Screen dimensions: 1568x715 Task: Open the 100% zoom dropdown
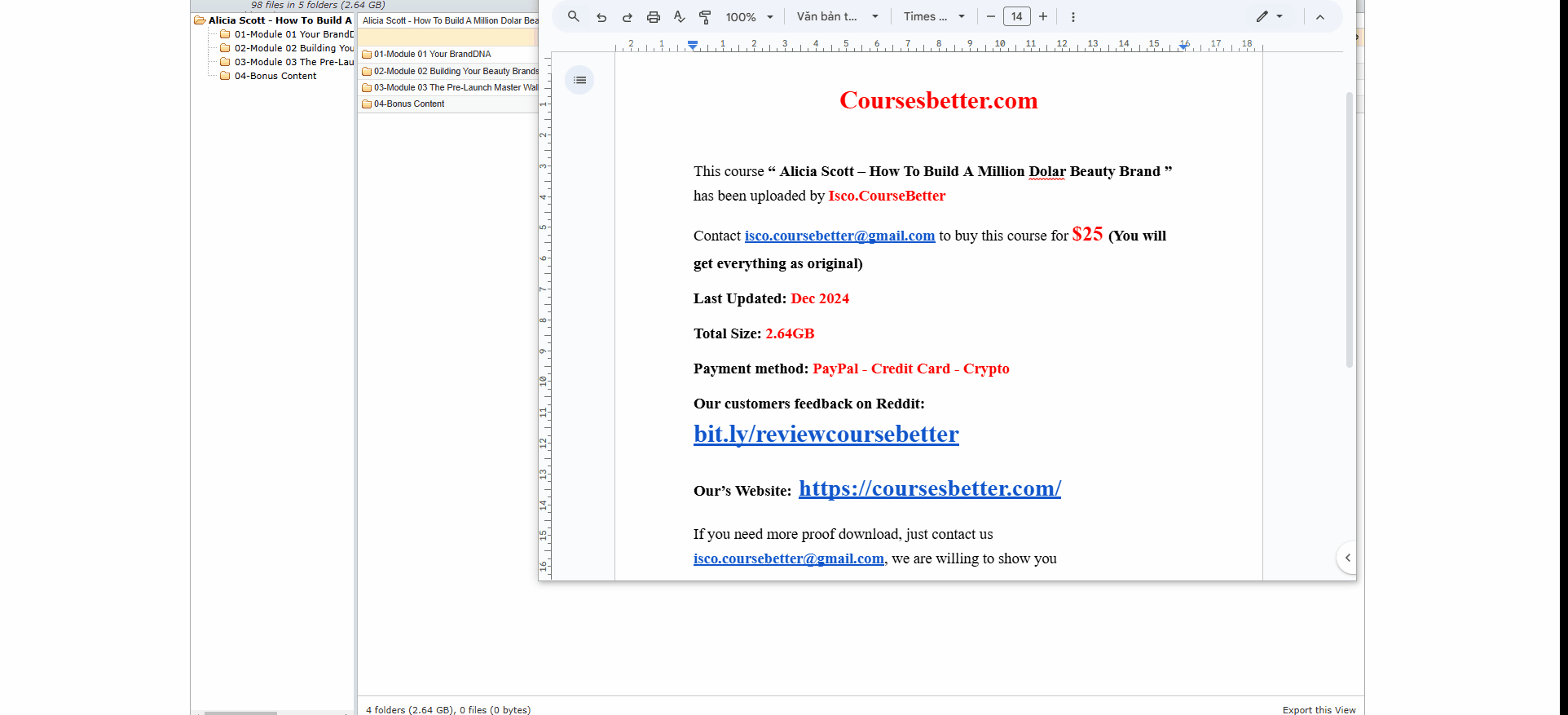click(749, 17)
